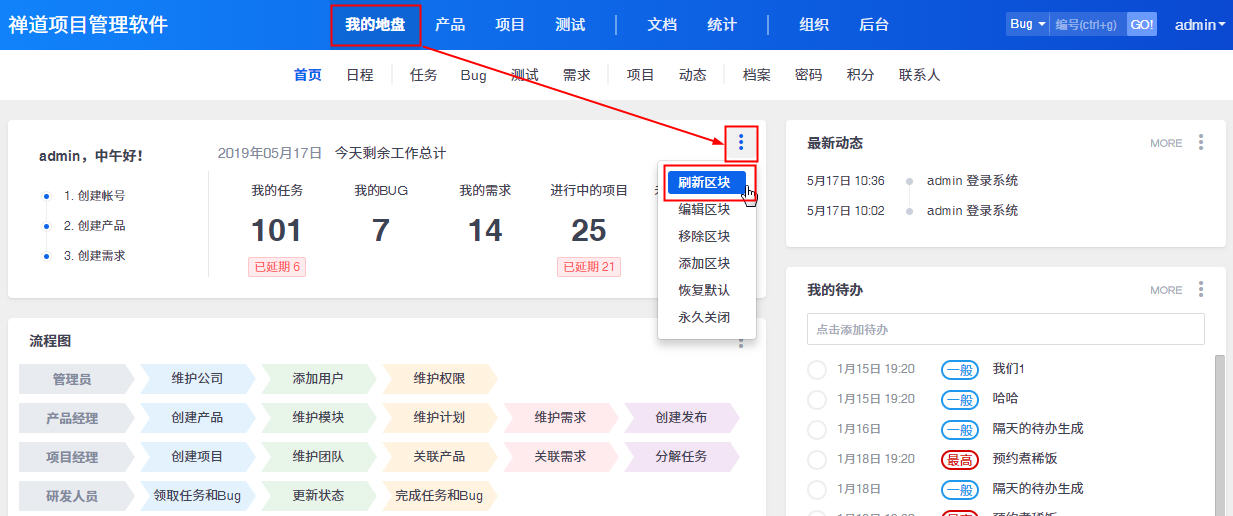Click the 已延期 6 overdue tasks badge
Image resolution: width=1233 pixels, height=516 pixels.
coord(277,267)
